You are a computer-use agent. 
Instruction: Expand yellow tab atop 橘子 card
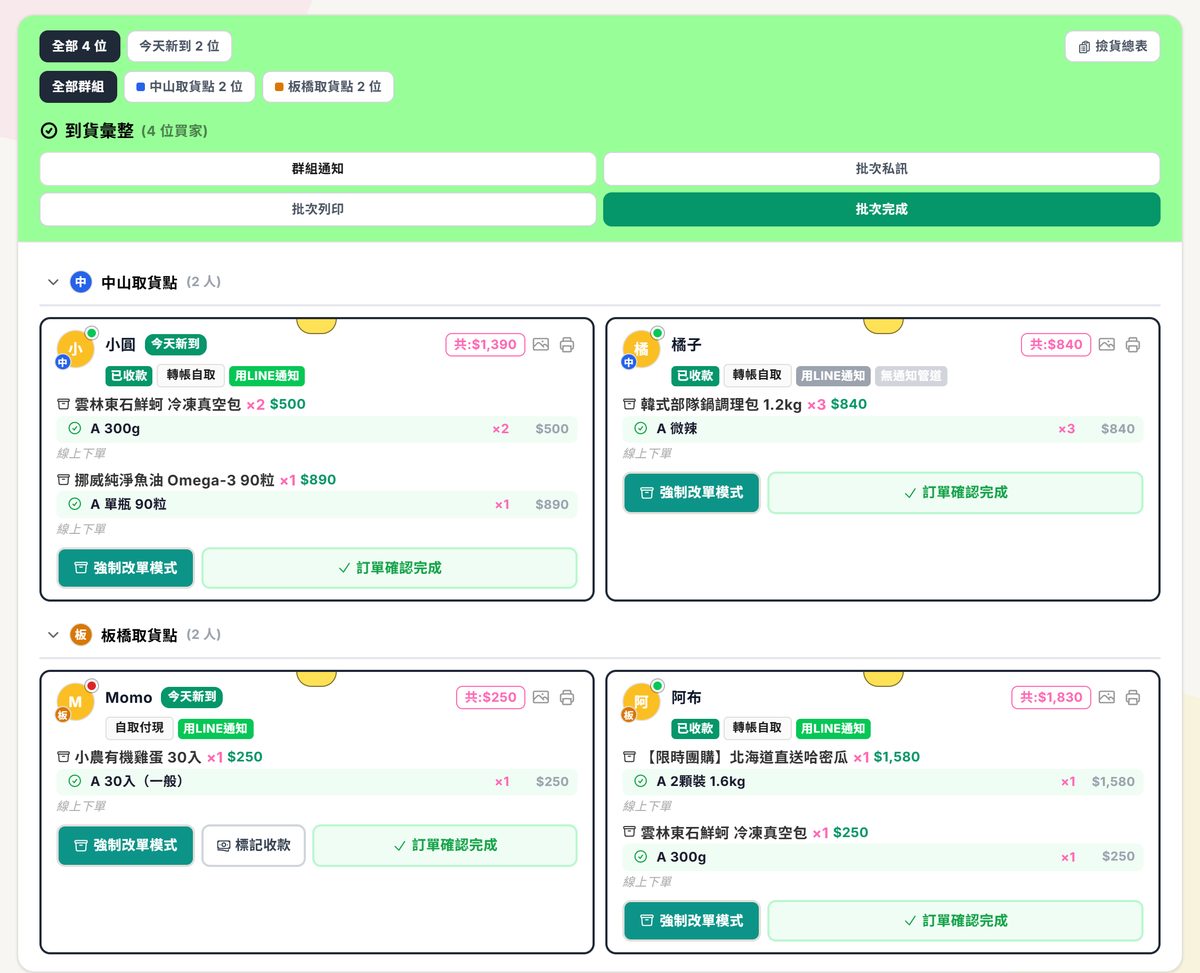pos(883,325)
